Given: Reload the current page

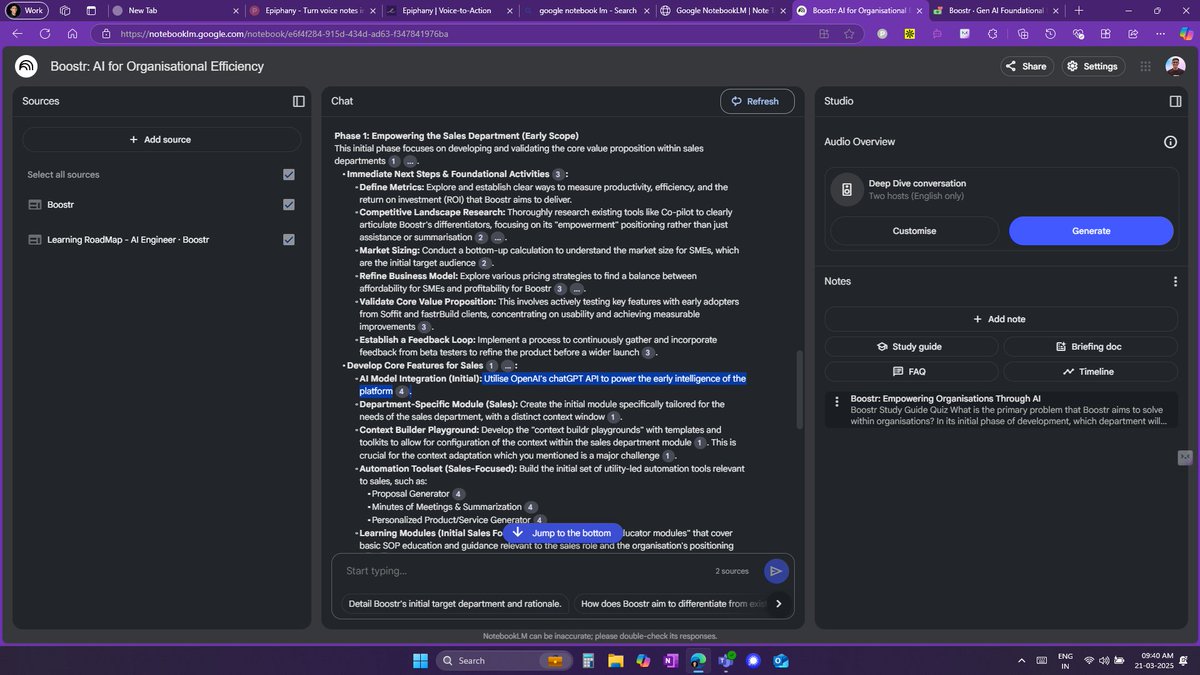Looking at the screenshot, I should (45, 33).
